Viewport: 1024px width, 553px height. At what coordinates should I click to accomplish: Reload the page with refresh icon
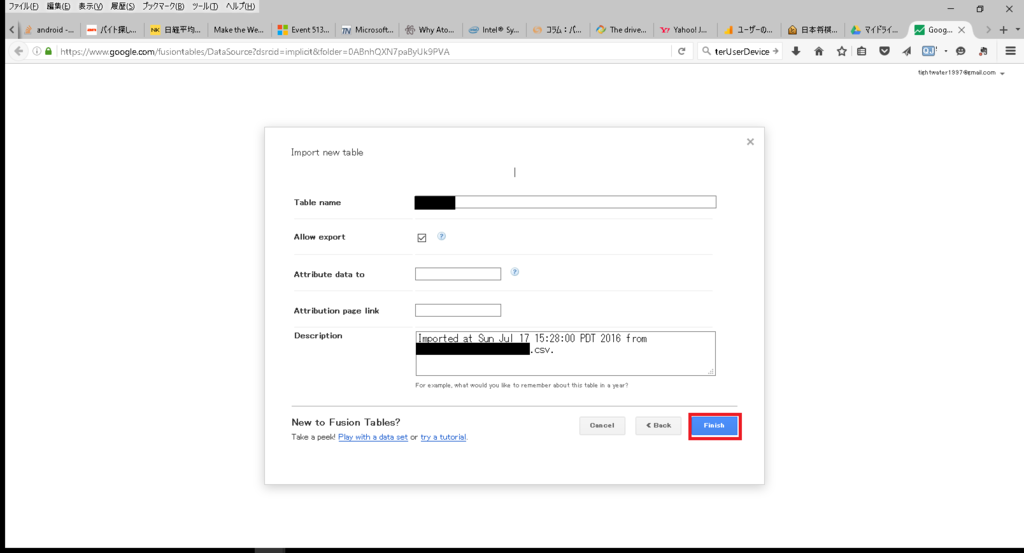[x=682, y=52]
